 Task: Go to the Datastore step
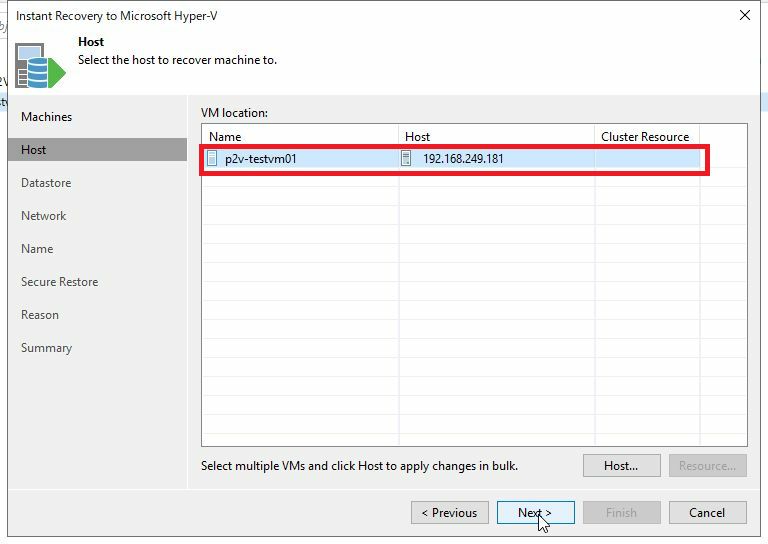pos(46,183)
